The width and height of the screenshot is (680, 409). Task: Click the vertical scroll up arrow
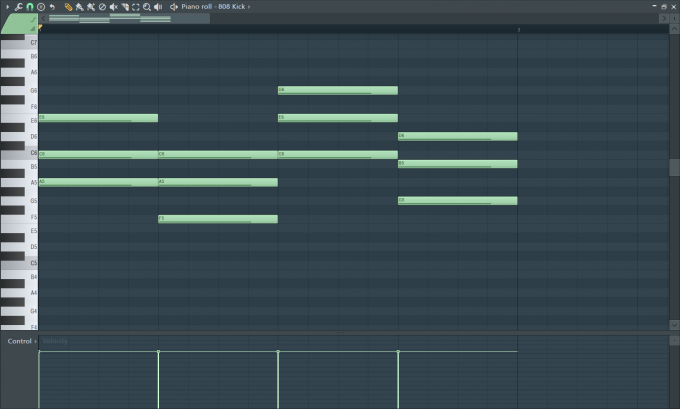674,29
